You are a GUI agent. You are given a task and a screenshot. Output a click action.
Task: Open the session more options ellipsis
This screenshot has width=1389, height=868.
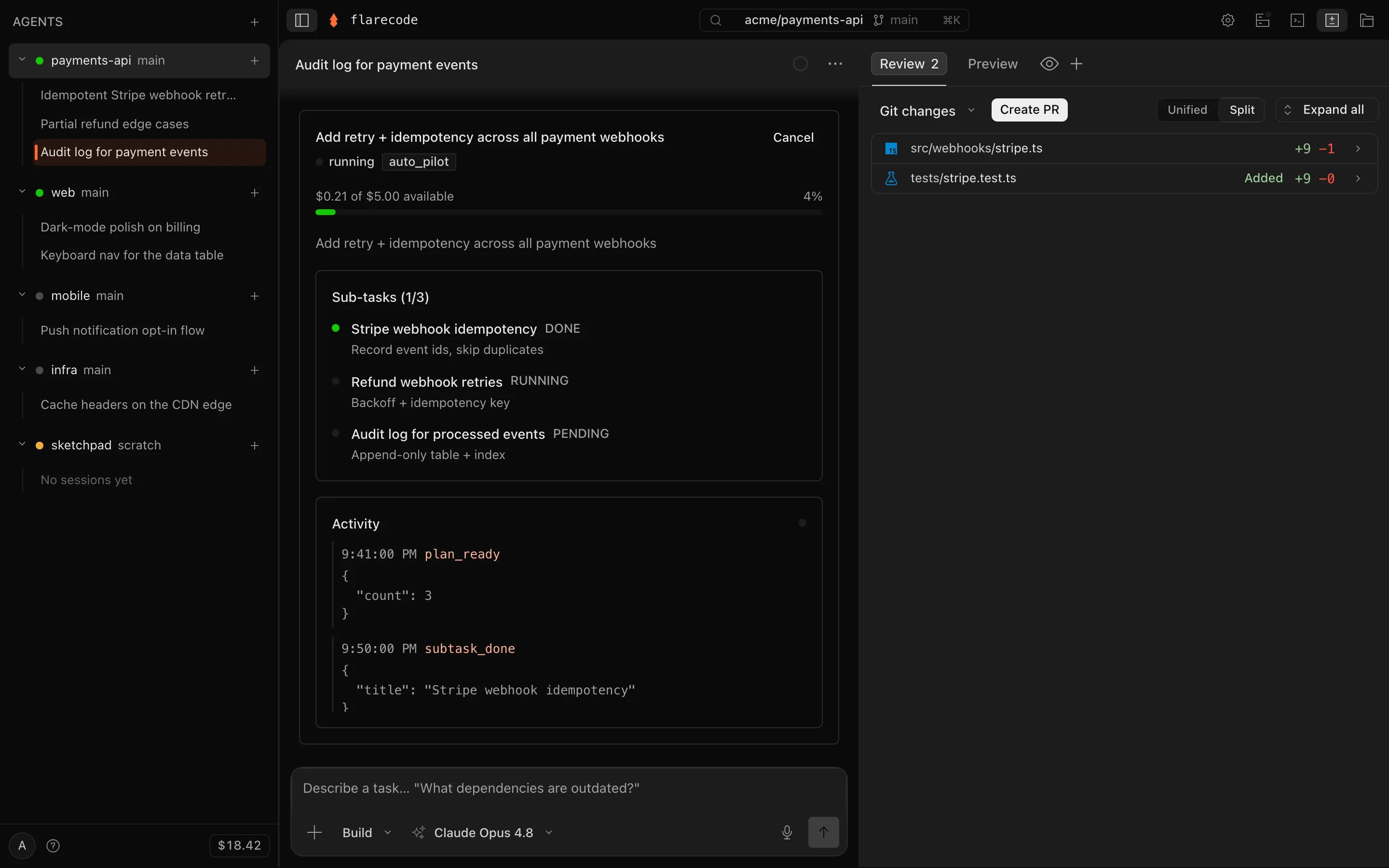[x=835, y=64]
